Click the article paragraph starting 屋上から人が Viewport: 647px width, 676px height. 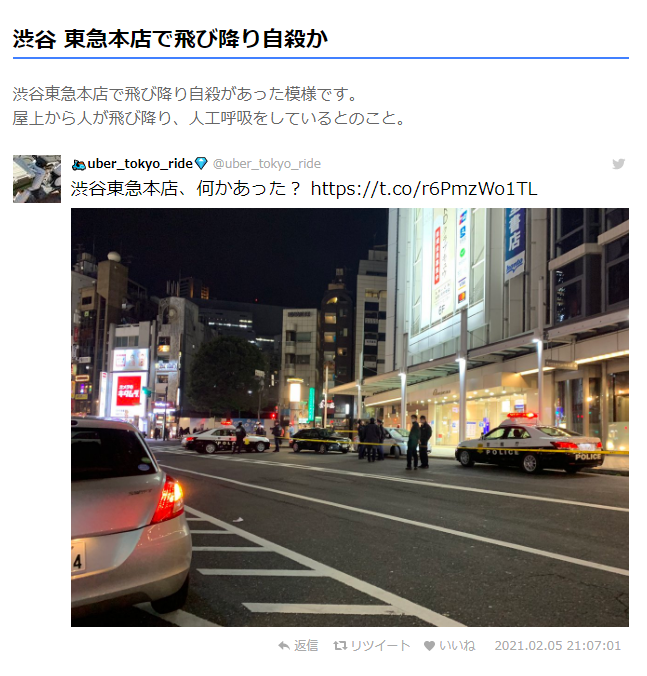(209, 118)
